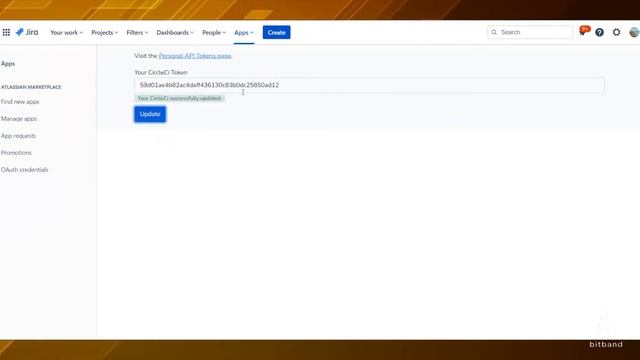The width and height of the screenshot is (640, 360).
Task: Expand the Your work dropdown
Action: tap(66, 33)
